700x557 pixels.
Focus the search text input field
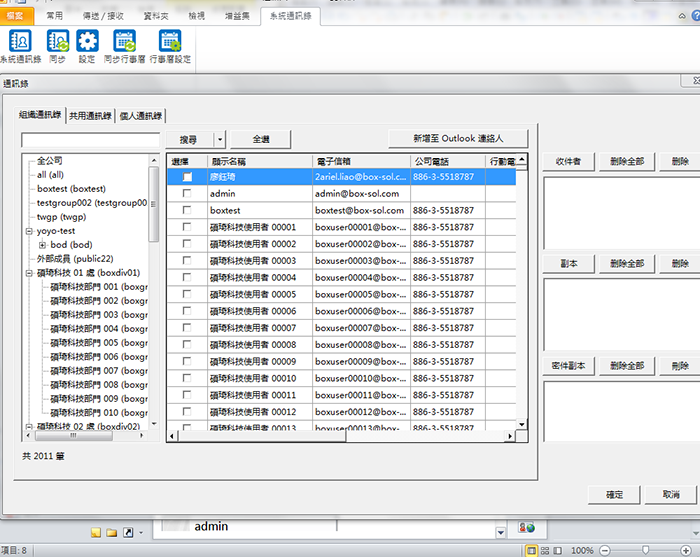click(x=90, y=140)
